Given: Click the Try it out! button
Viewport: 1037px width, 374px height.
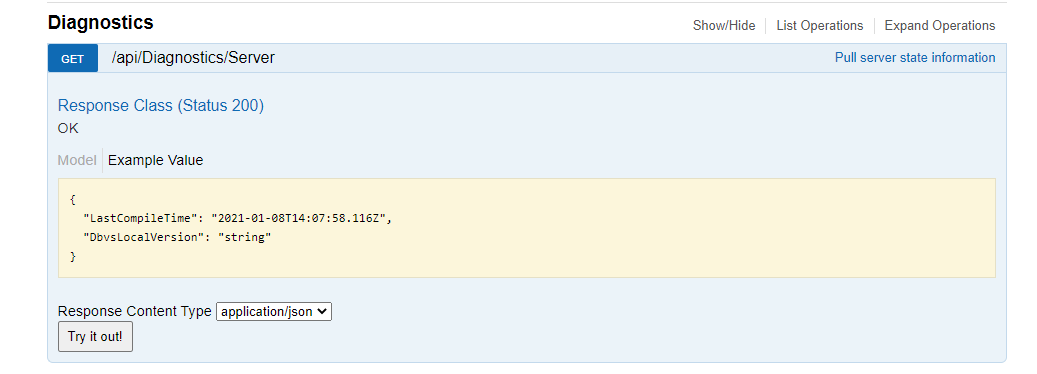Looking at the screenshot, I should [x=95, y=336].
